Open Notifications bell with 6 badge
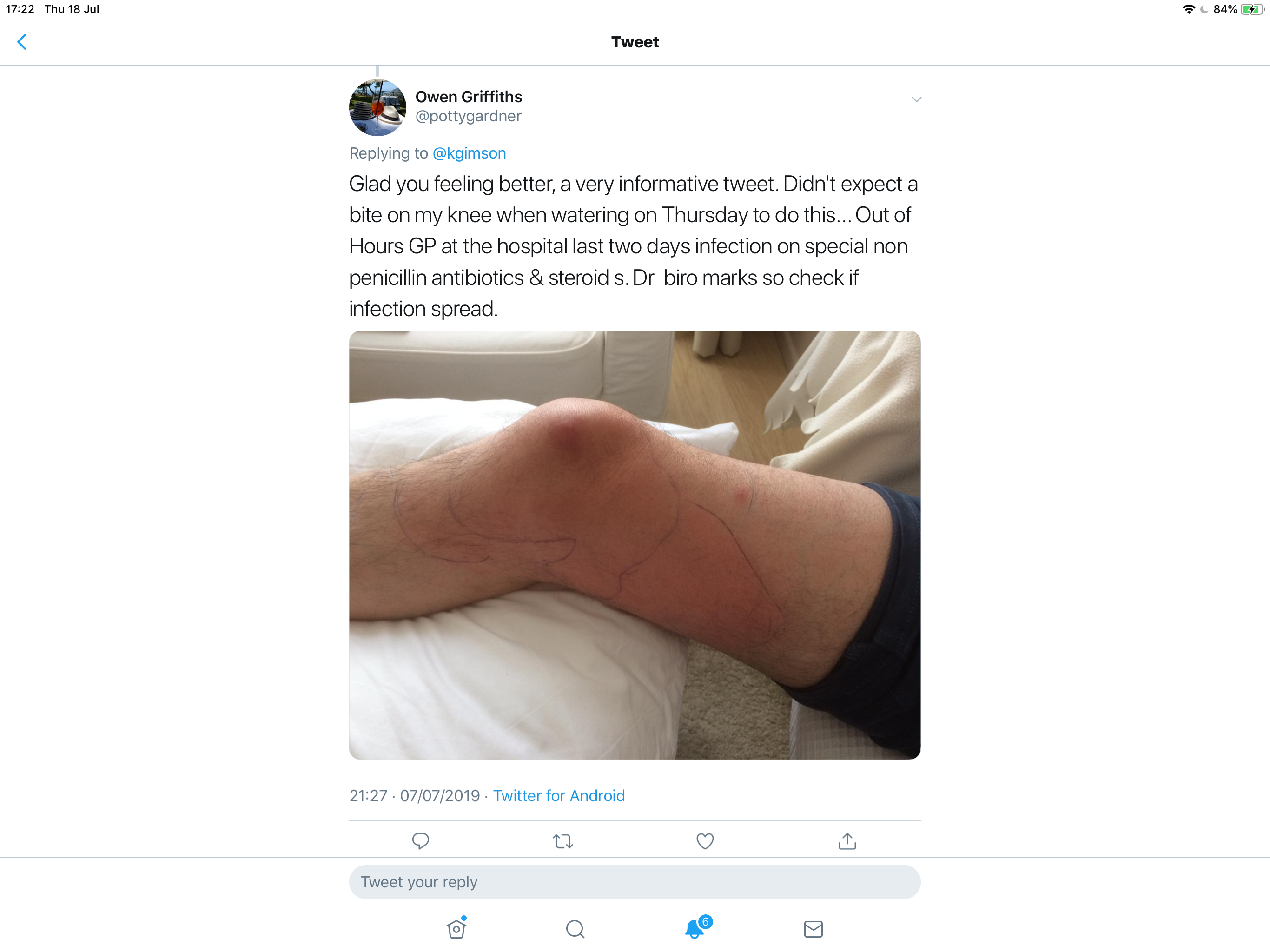The height and width of the screenshot is (952, 1270). [x=696, y=927]
